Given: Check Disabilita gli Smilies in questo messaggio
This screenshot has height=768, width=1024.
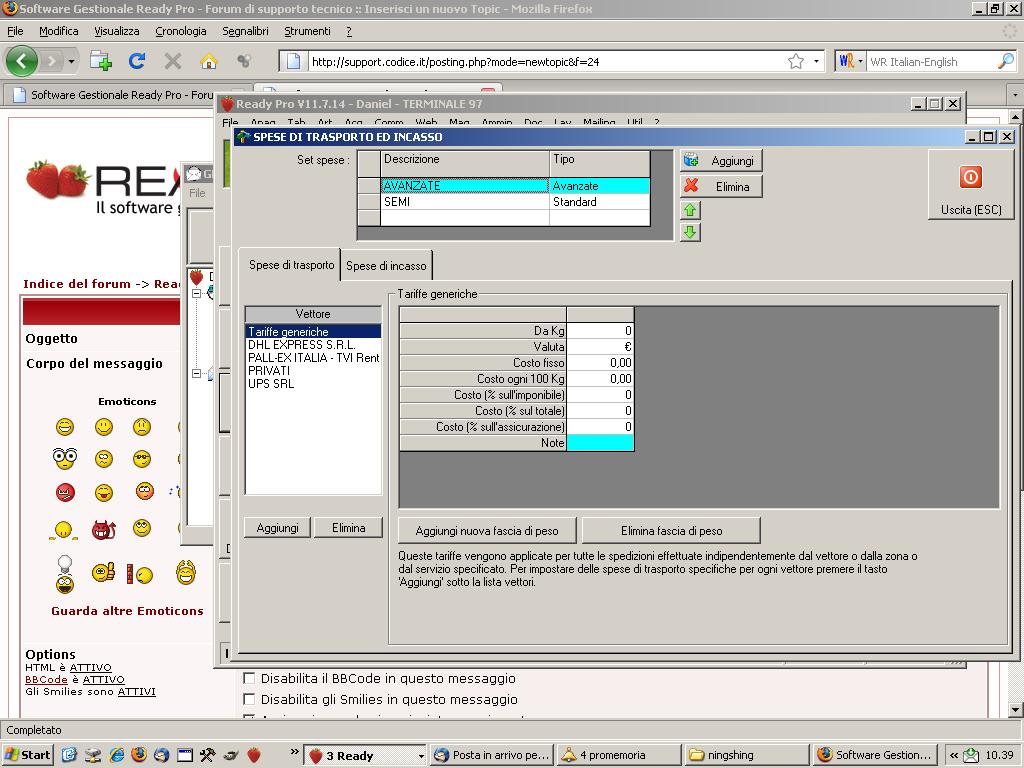Looking at the screenshot, I should pos(249,699).
